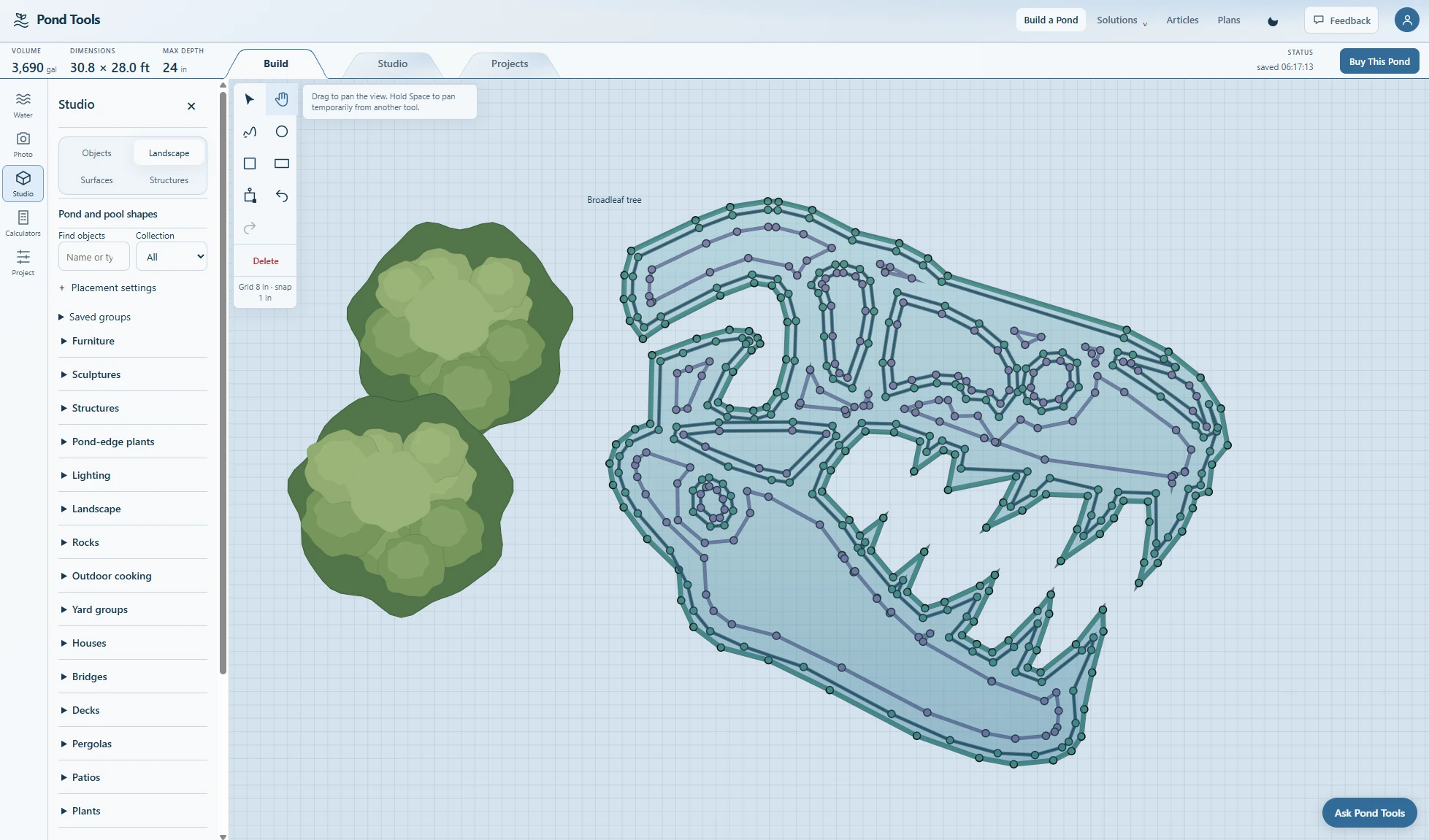Open the user account avatar
Viewport: 1429px width, 840px height.
tap(1406, 20)
